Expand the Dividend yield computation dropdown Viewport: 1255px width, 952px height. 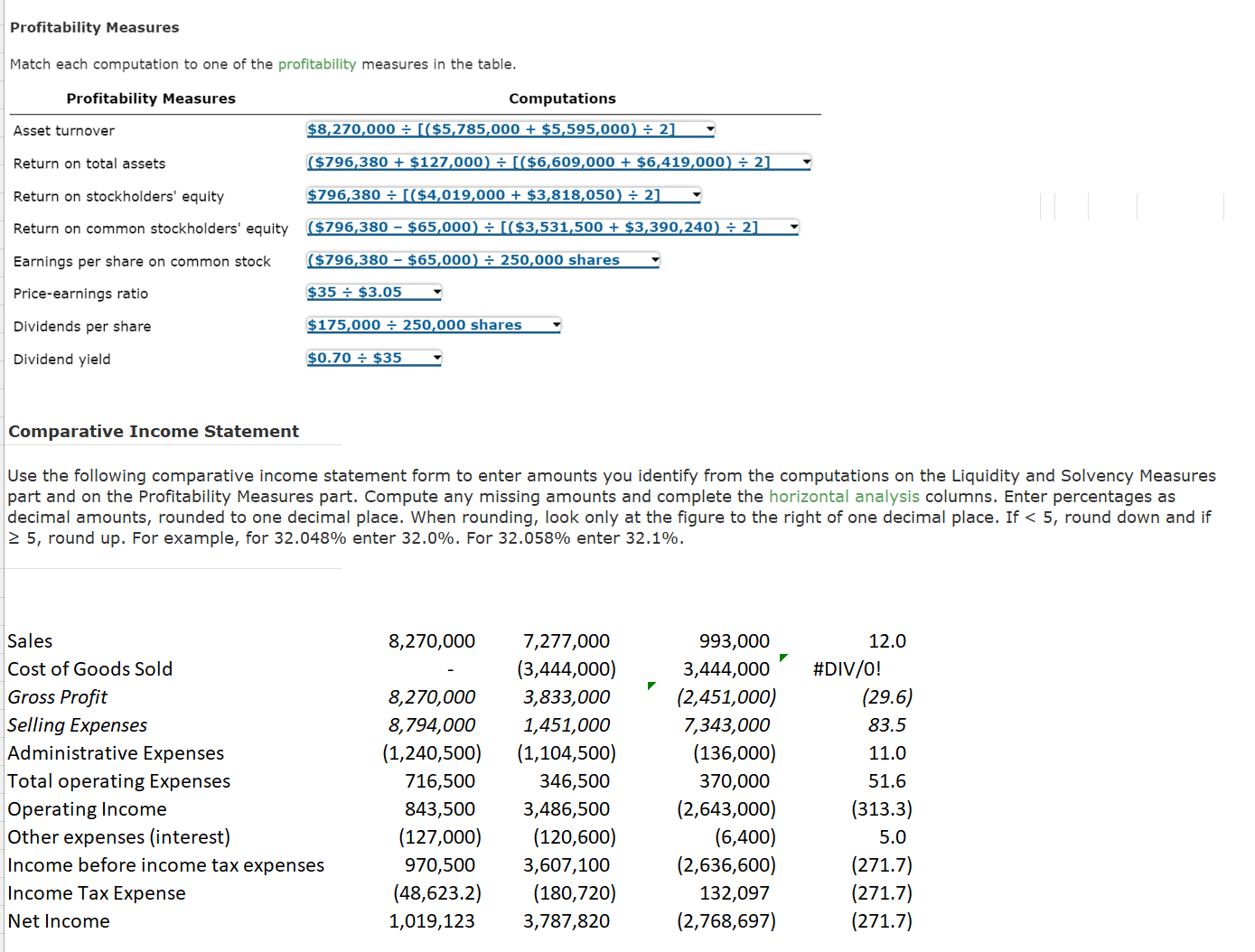[373, 358]
